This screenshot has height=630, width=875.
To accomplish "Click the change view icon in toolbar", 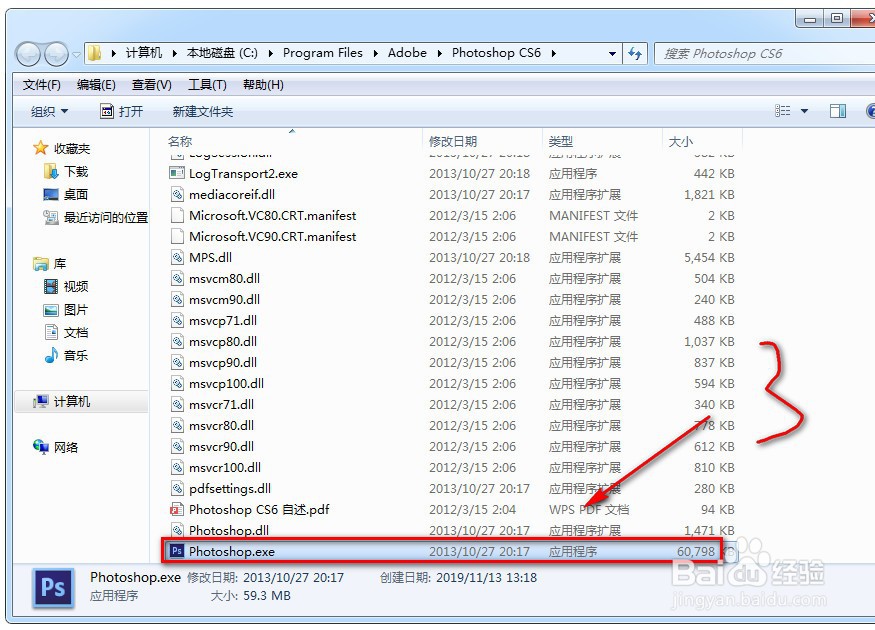I will (x=782, y=111).
